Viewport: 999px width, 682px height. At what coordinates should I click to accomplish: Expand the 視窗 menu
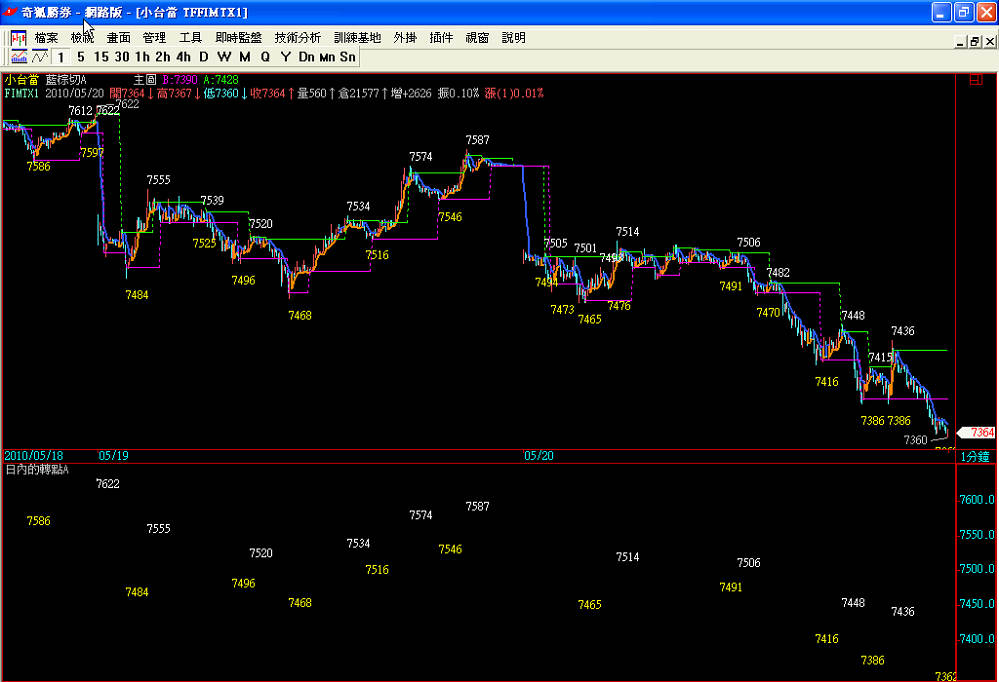[x=477, y=38]
